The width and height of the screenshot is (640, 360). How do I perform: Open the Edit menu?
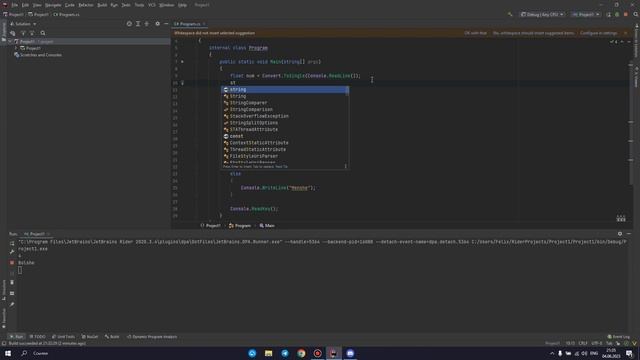[x=25, y=5]
